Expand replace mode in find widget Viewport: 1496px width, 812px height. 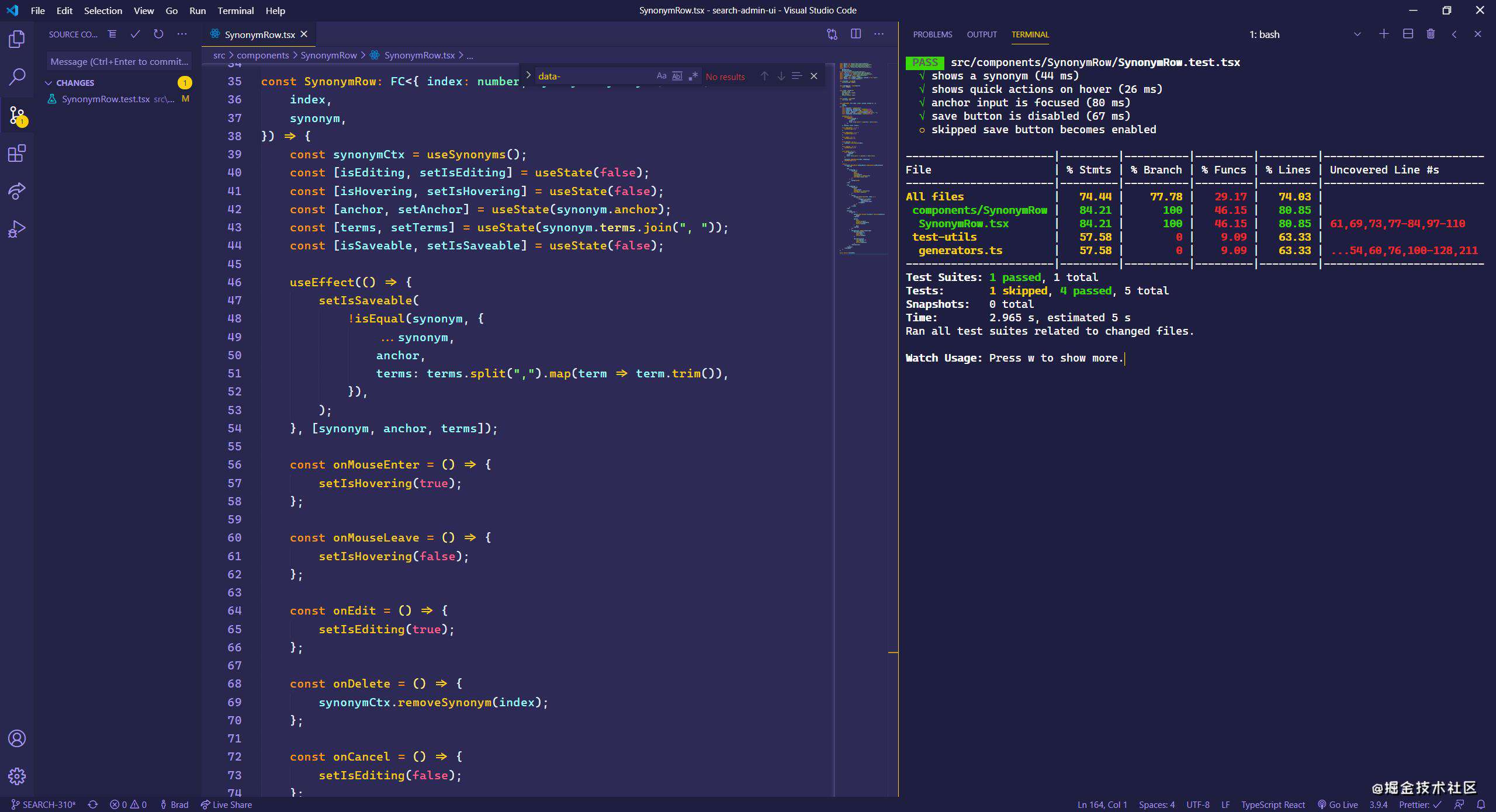[528, 75]
